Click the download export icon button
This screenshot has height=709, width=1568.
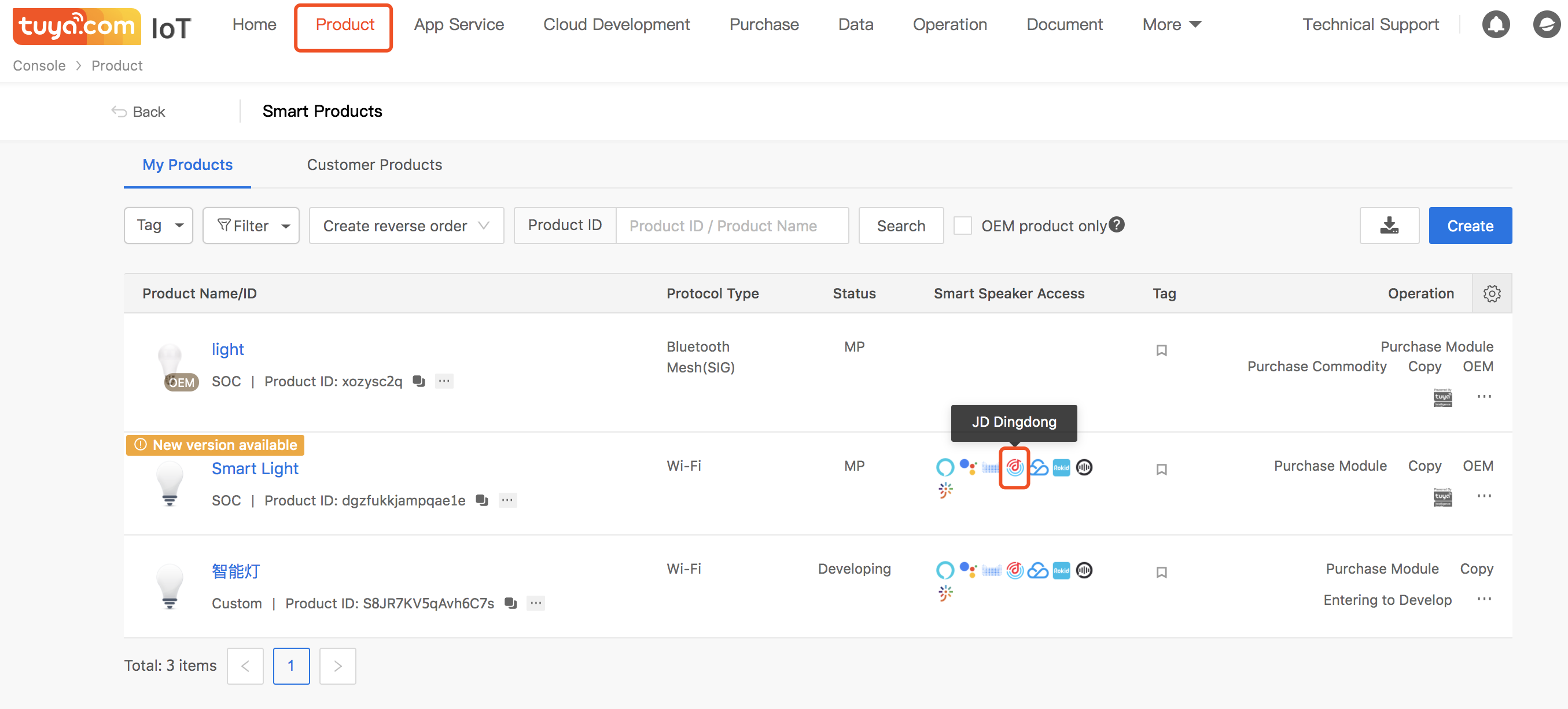[1389, 226]
